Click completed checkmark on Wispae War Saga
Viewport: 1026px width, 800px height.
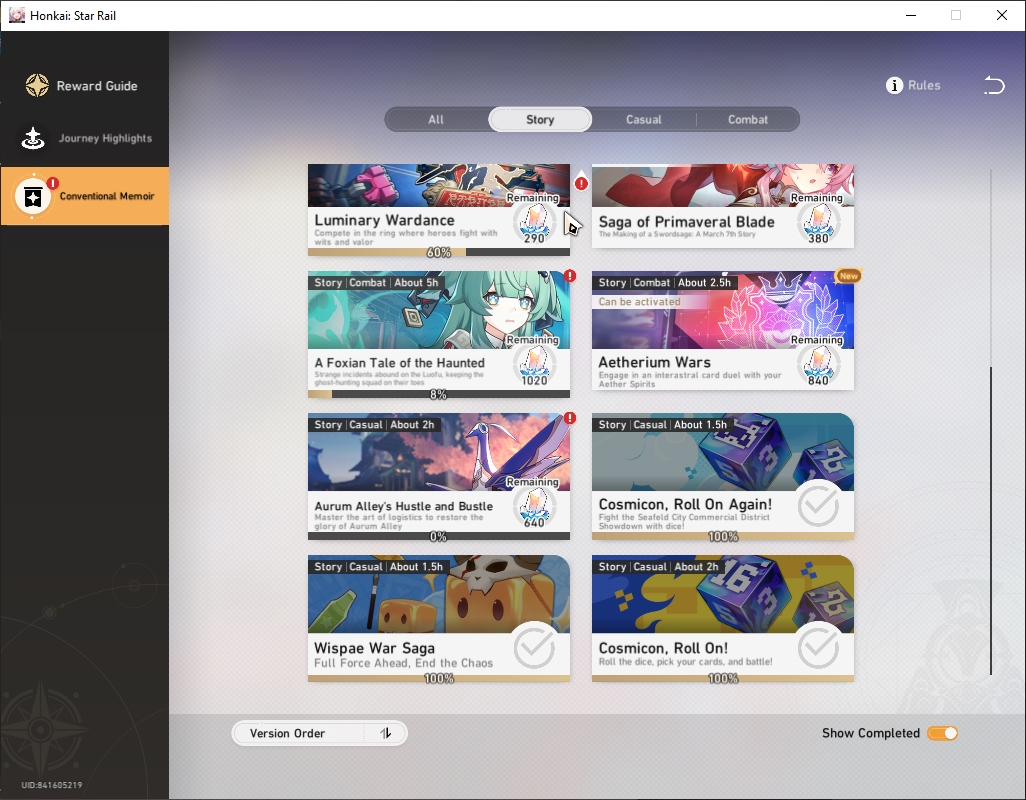coord(535,646)
